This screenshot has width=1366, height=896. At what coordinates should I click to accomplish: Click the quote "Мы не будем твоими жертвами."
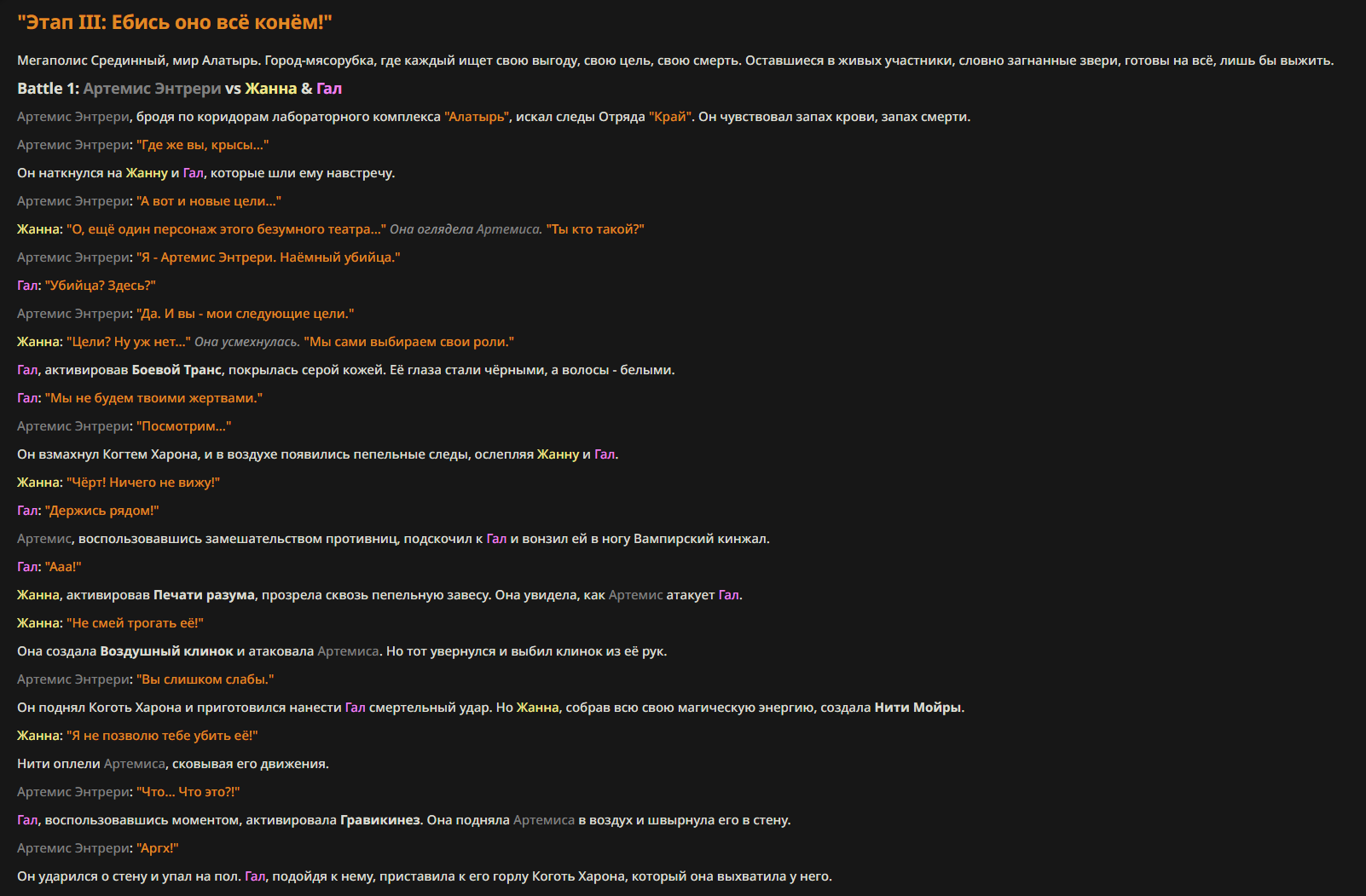pos(154,398)
